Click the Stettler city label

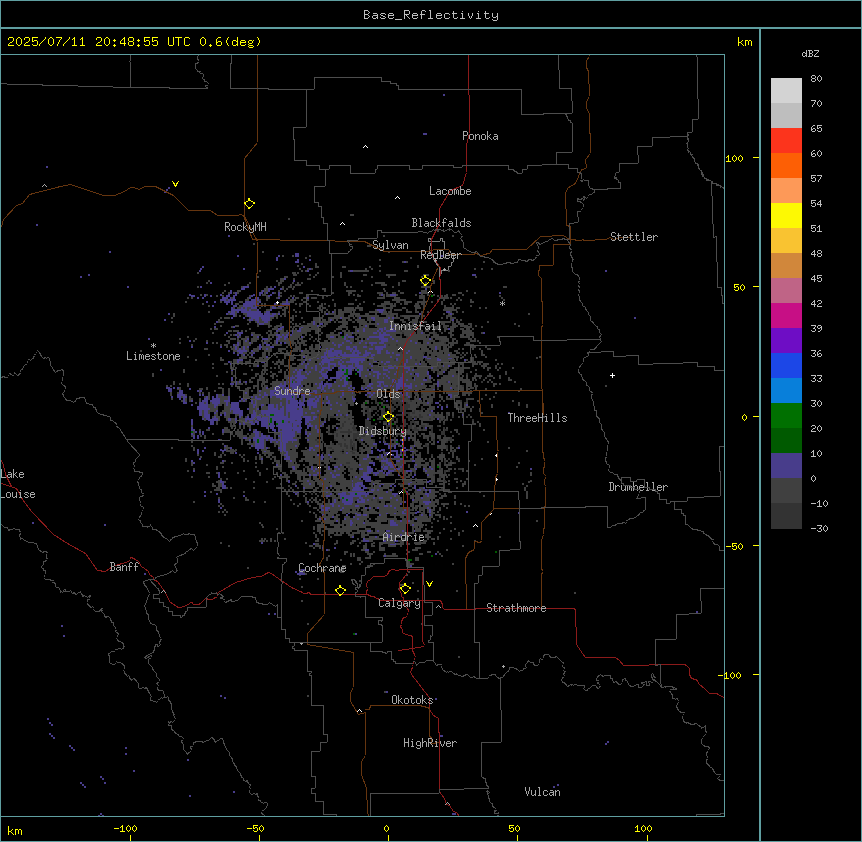(x=634, y=237)
